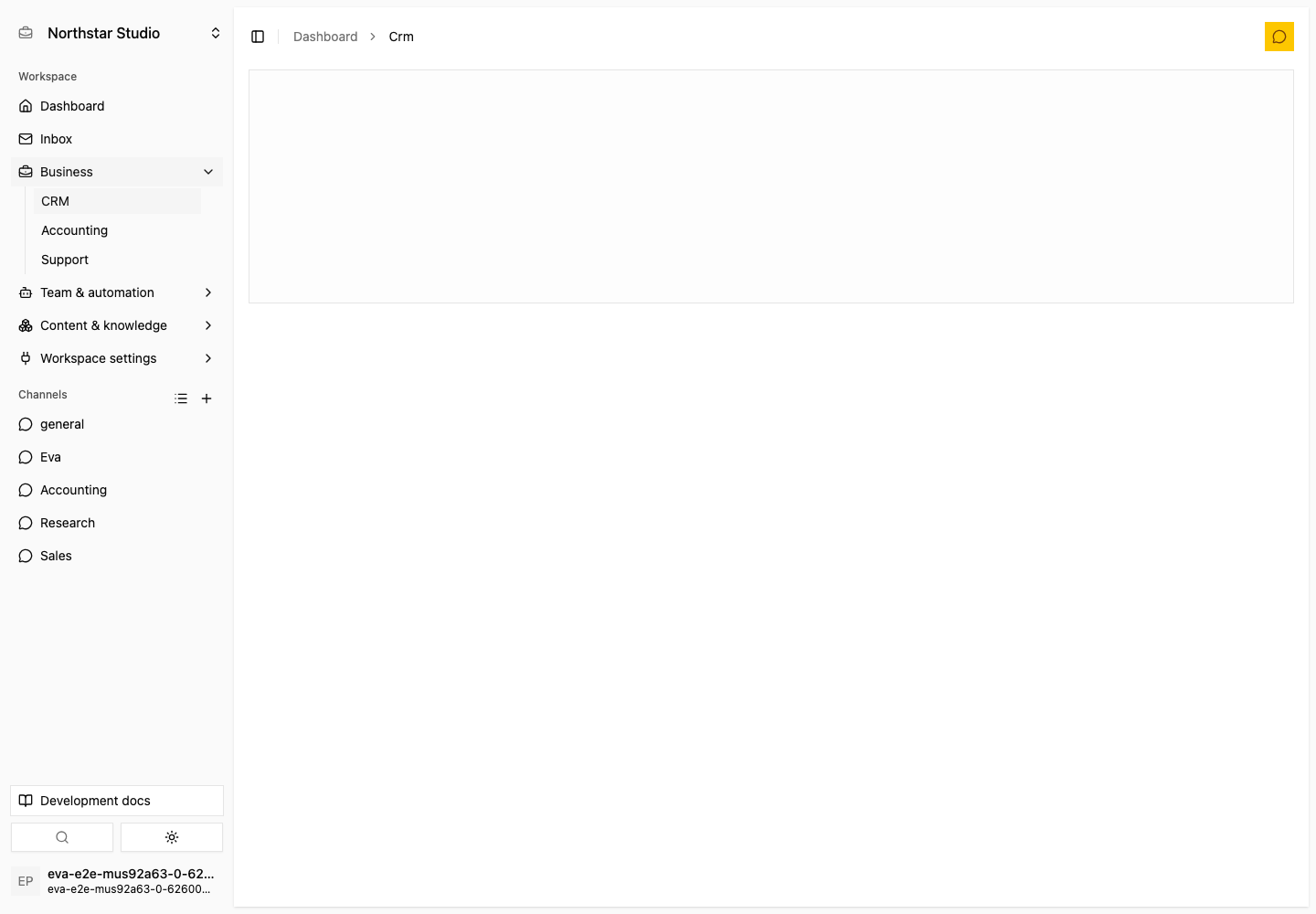Image resolution: width=1316 pixels, height=914 pixels.
Task: Toggle the sidebar panel icon
Action: point(258,37)
